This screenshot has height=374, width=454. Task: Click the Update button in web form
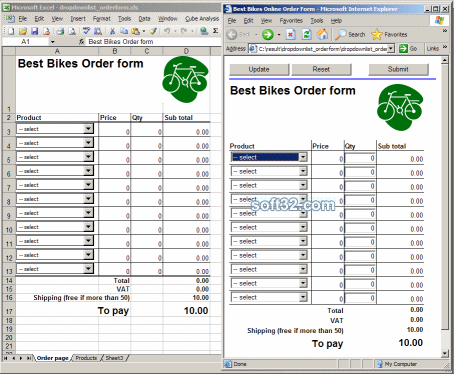259,69
